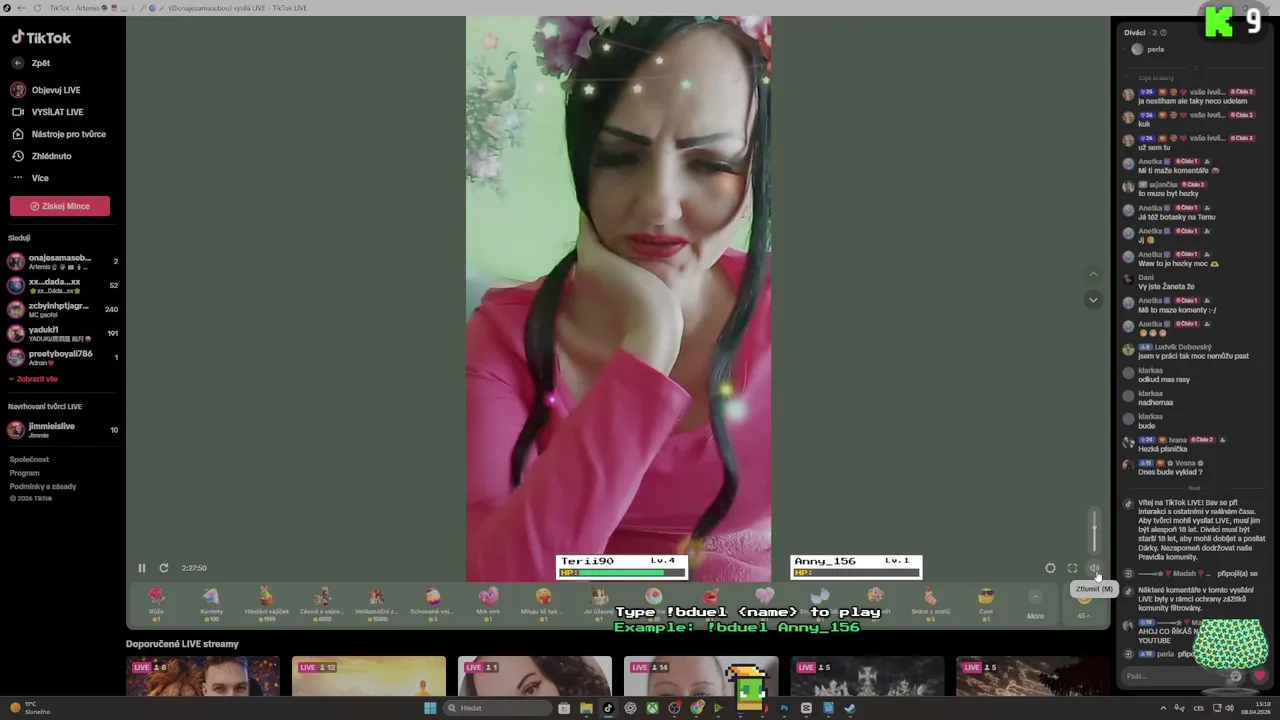Open viewer perla profile
The width and height of the screenshot is (1280, 720).
[x=1148, y=49]
